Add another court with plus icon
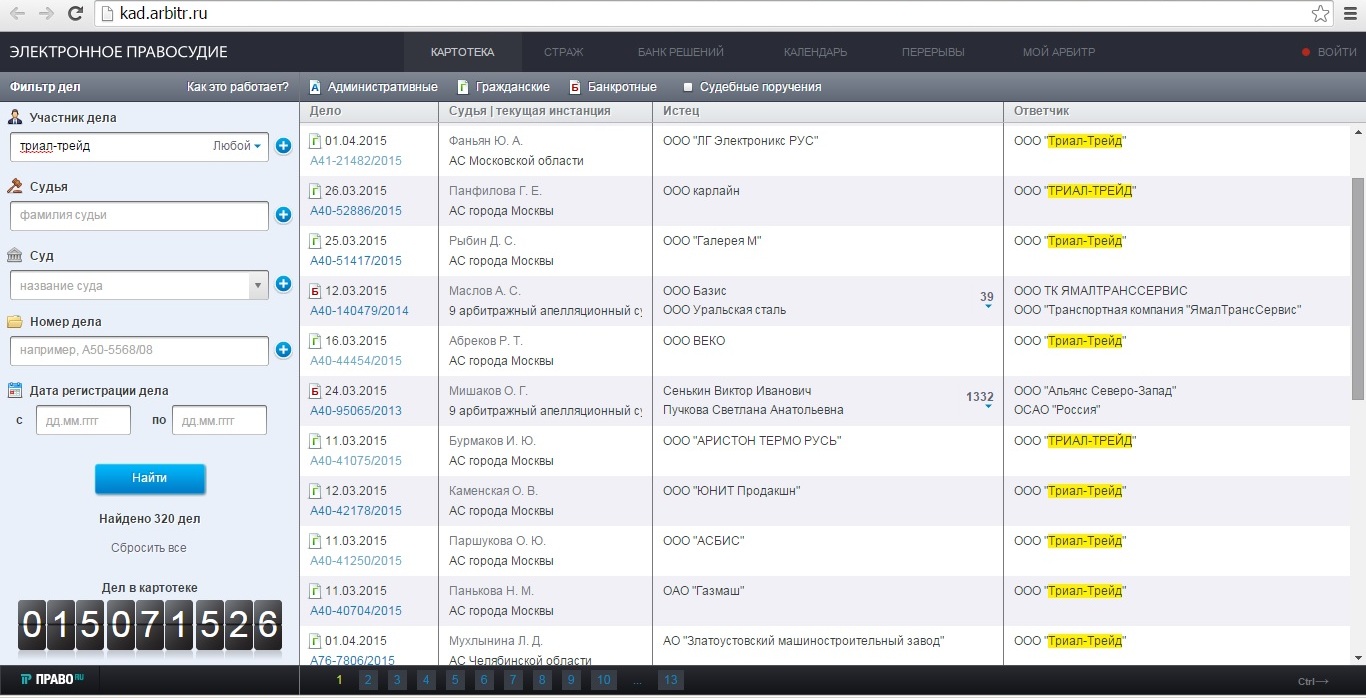Screen dimensions: 1366x698 (x=283, y=285)
